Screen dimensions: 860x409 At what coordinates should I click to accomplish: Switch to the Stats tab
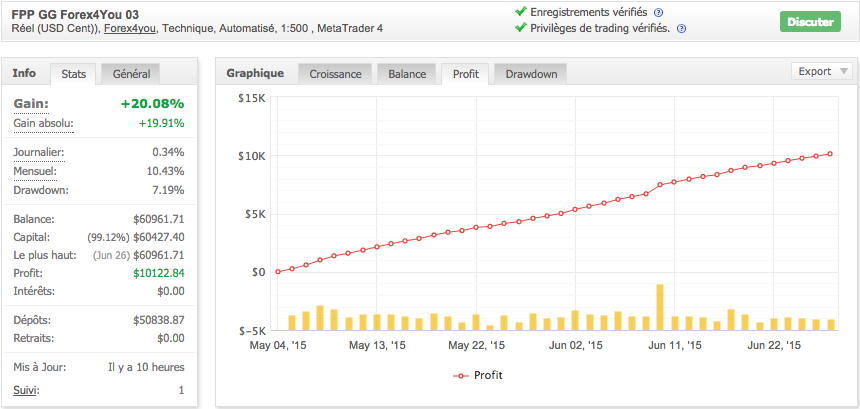73,74
